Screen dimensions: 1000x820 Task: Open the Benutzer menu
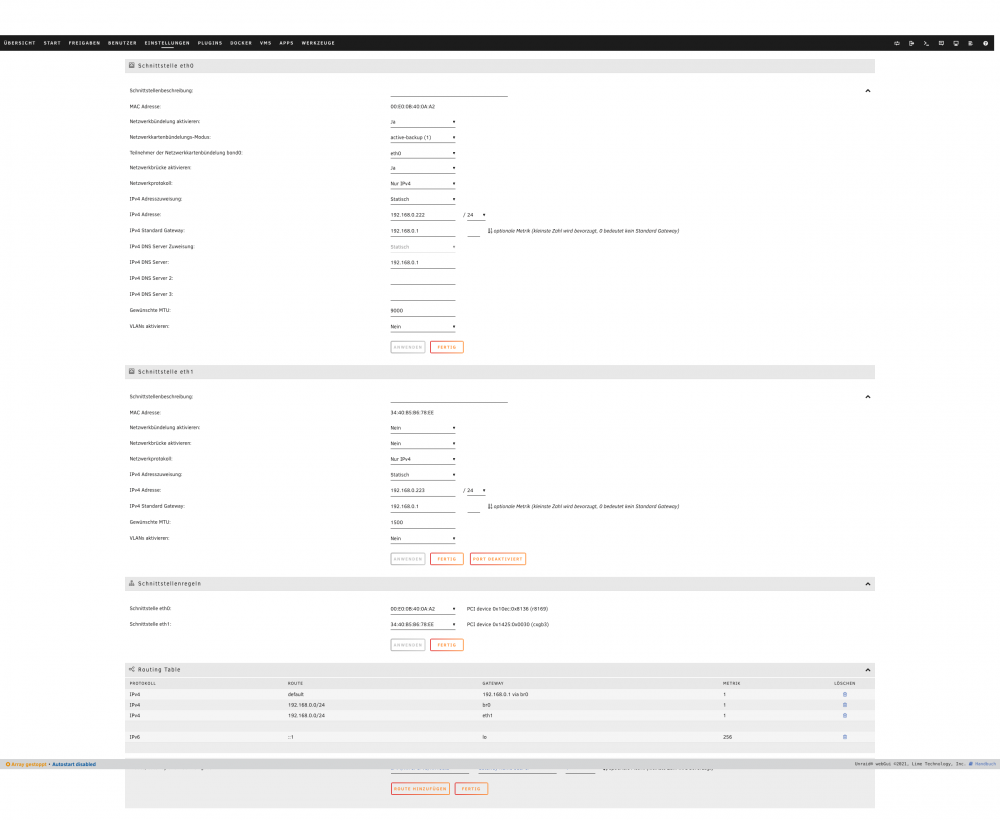tap(122, 43)
